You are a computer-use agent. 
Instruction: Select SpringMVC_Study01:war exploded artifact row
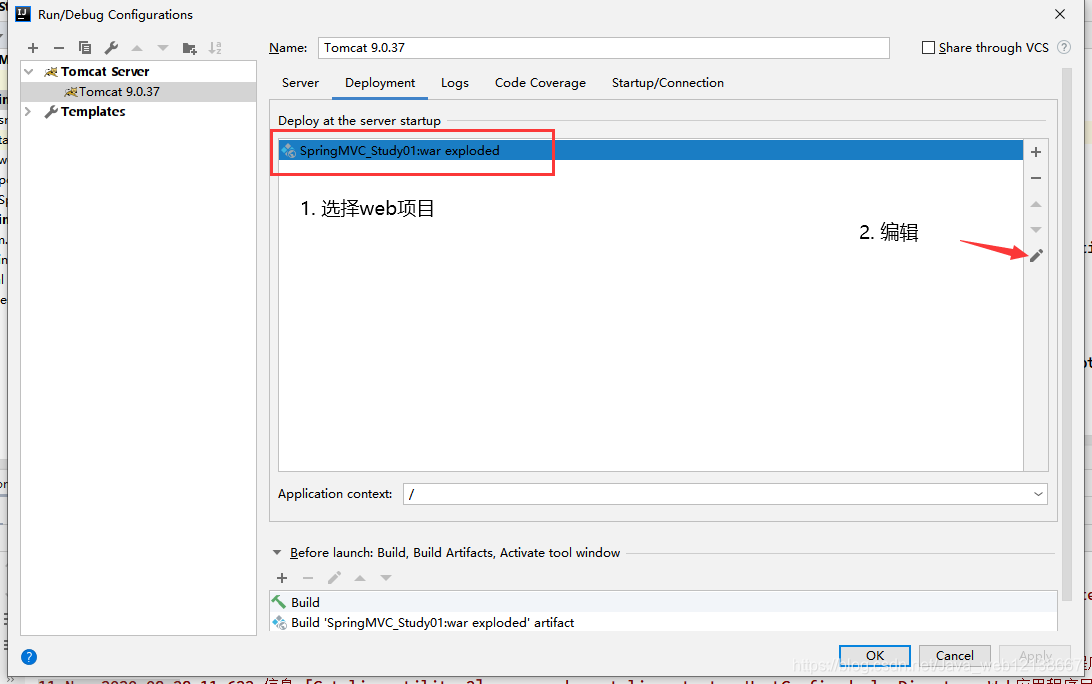pyautogui.click(x=650, y=150)
